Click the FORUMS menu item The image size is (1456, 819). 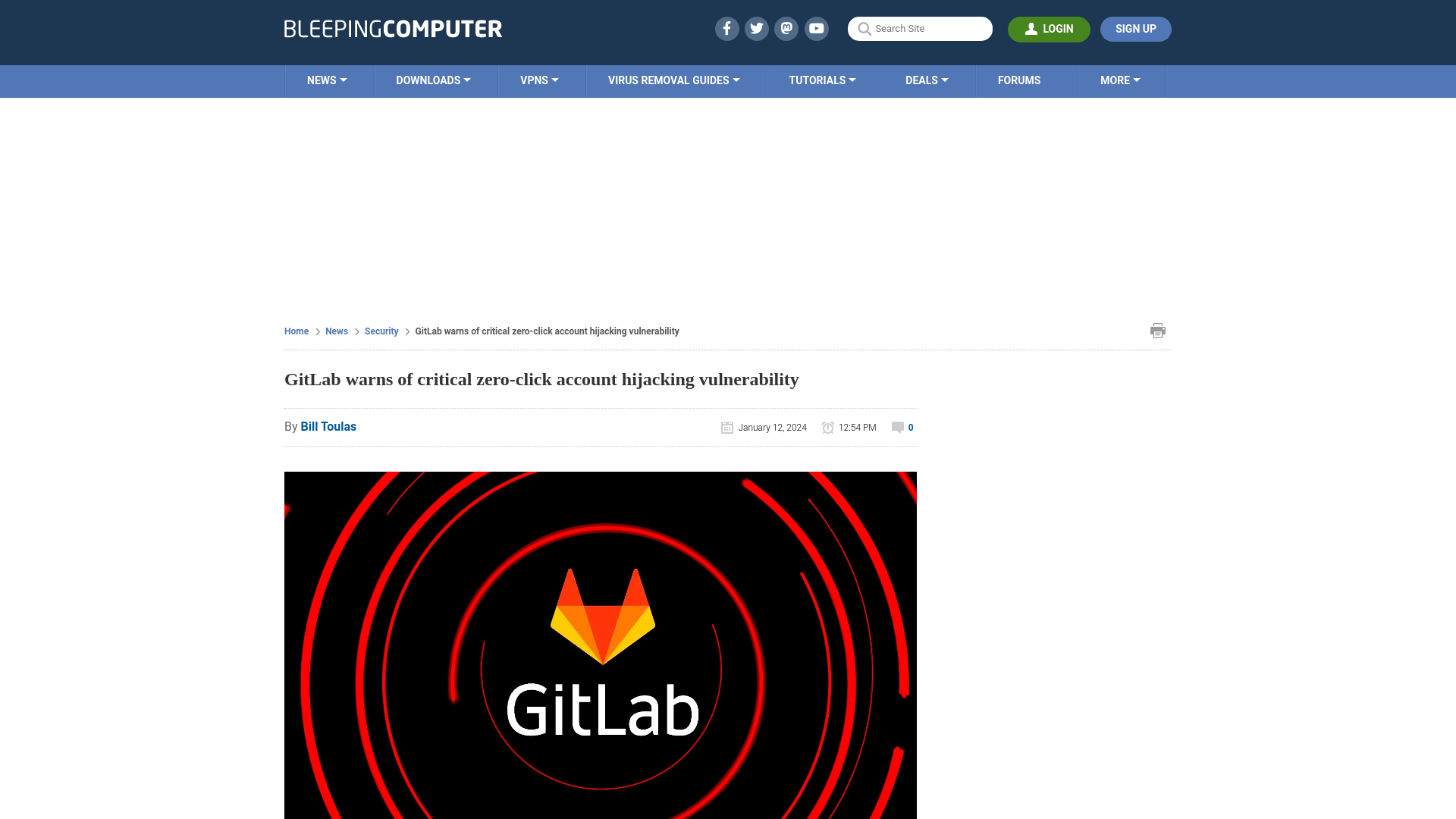(1019, 80)
